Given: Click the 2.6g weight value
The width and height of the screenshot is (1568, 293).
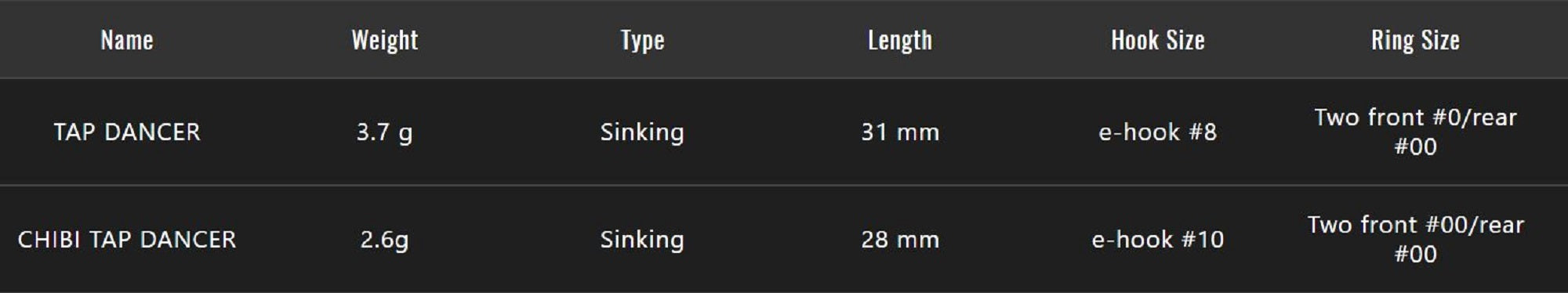Looking at the screenshot, I should tap(384, 239).
